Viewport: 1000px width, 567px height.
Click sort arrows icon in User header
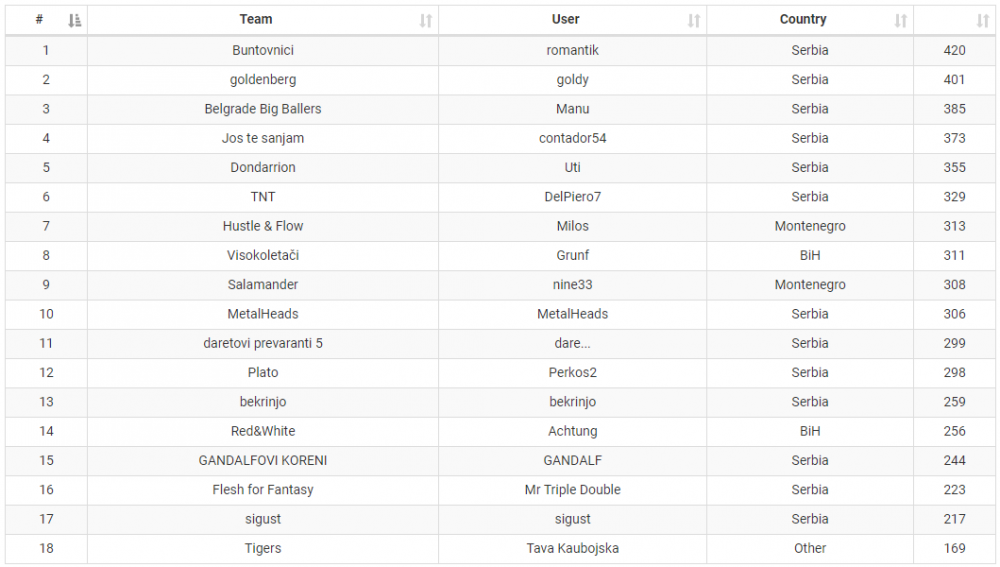click(694, 20)
